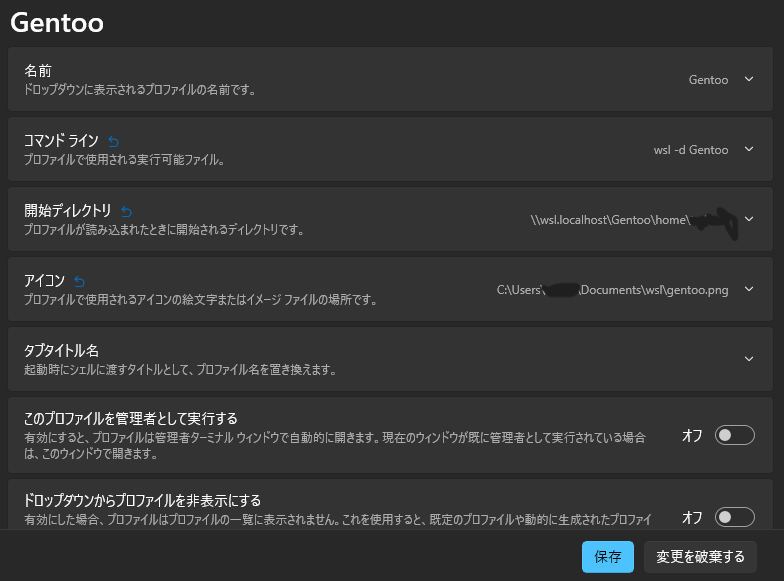The height and width of the screenshot is (581, 784).
Task: Click the 保存 button
Action: [608, 556]
